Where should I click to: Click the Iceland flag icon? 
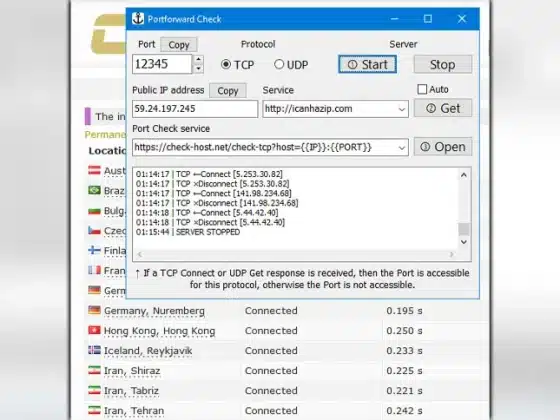click(94, 350)
